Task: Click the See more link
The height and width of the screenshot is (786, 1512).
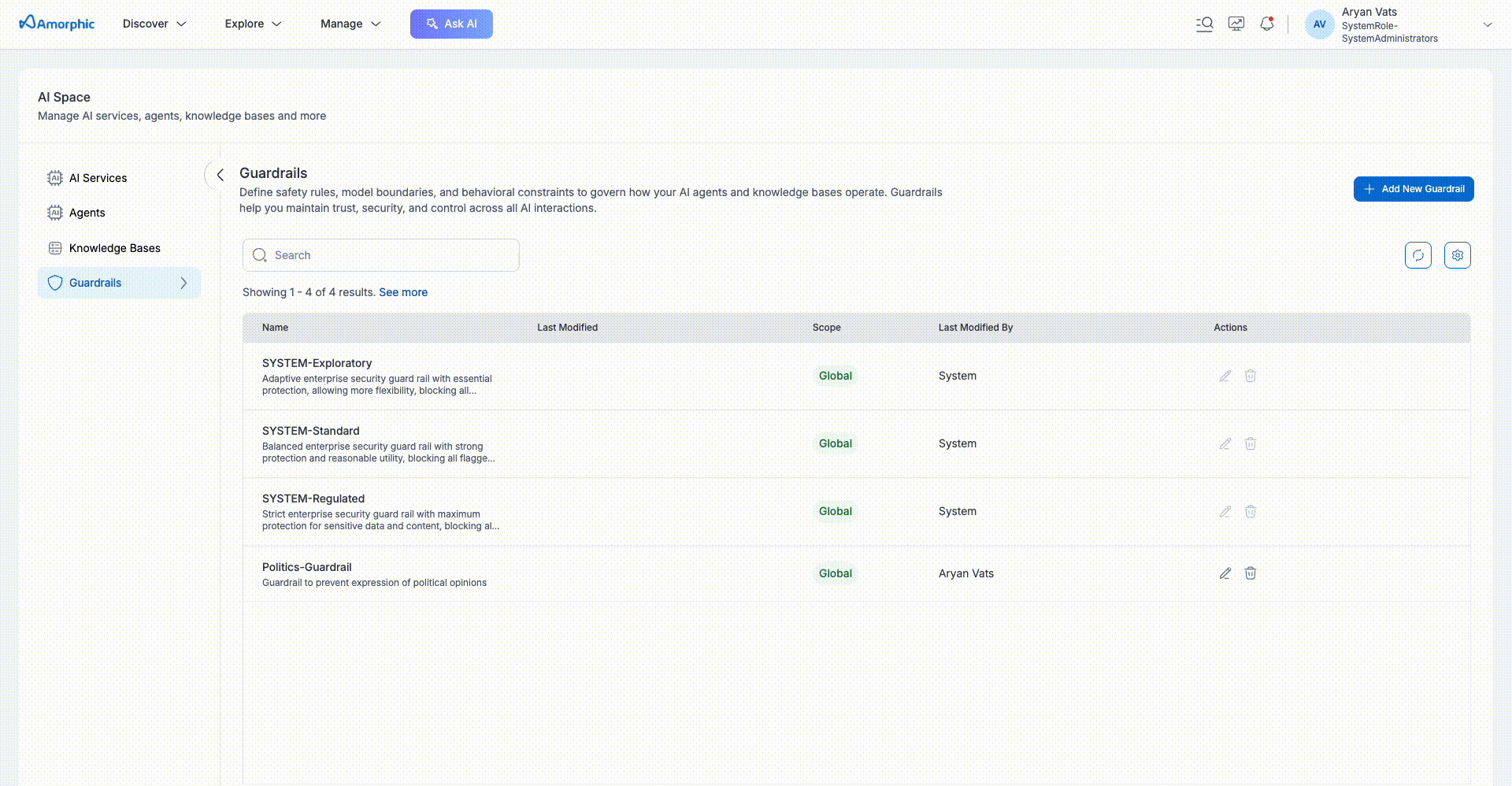Action: tap(403, 292)
